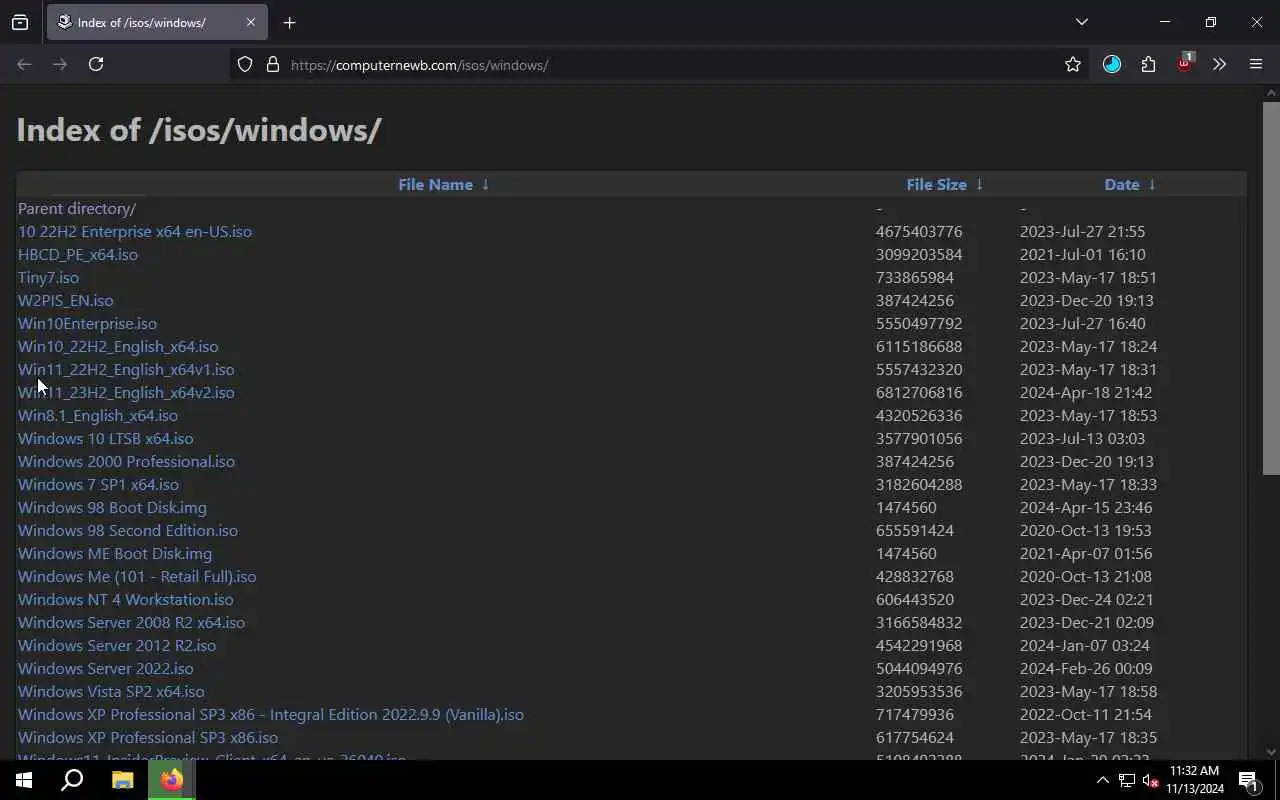Open the Firefox hamburger menu

coord(1256,64)
